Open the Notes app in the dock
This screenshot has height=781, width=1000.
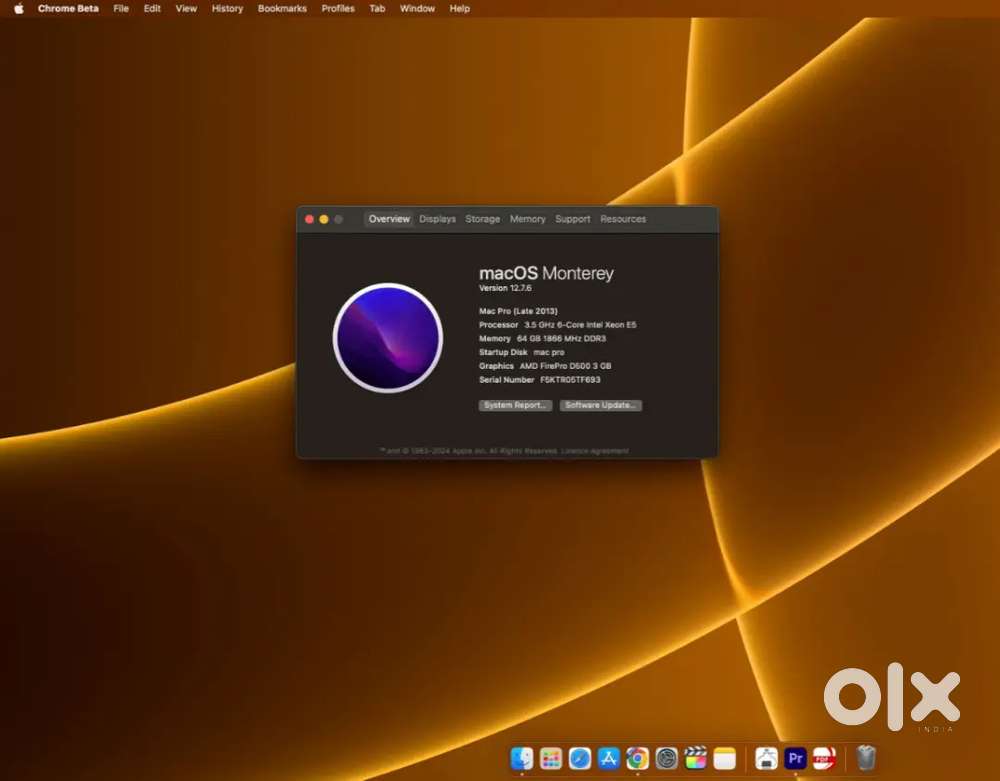725,758
